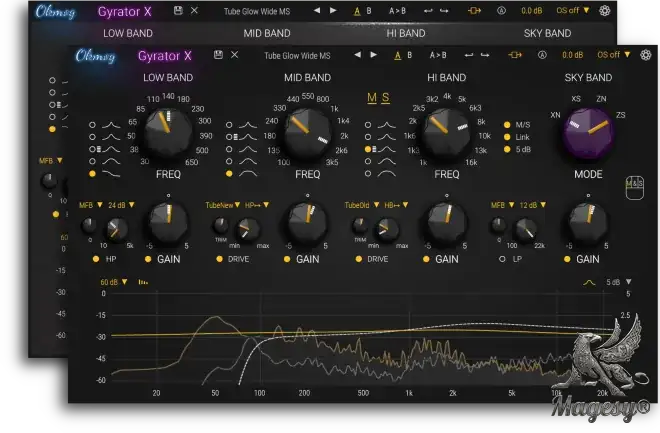Toggle spectrum analyzer bars icon next to 60 dB
This screenshot has height=433, width=660.
pos(143,282)
